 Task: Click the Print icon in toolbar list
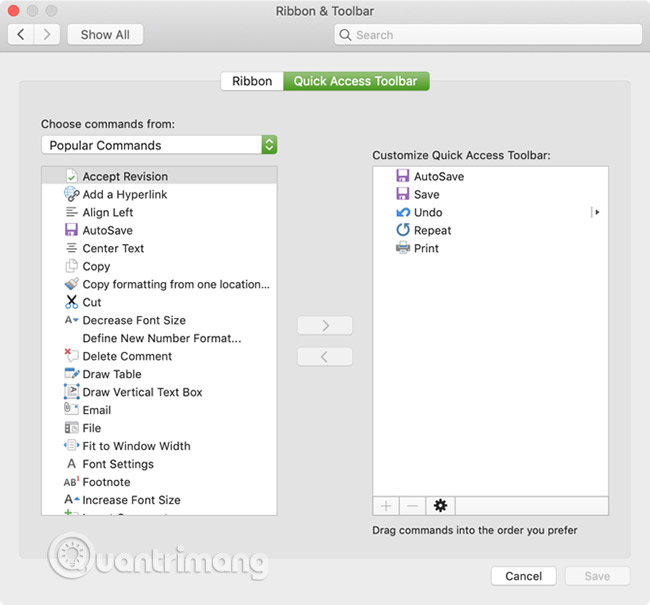(403, 248)
